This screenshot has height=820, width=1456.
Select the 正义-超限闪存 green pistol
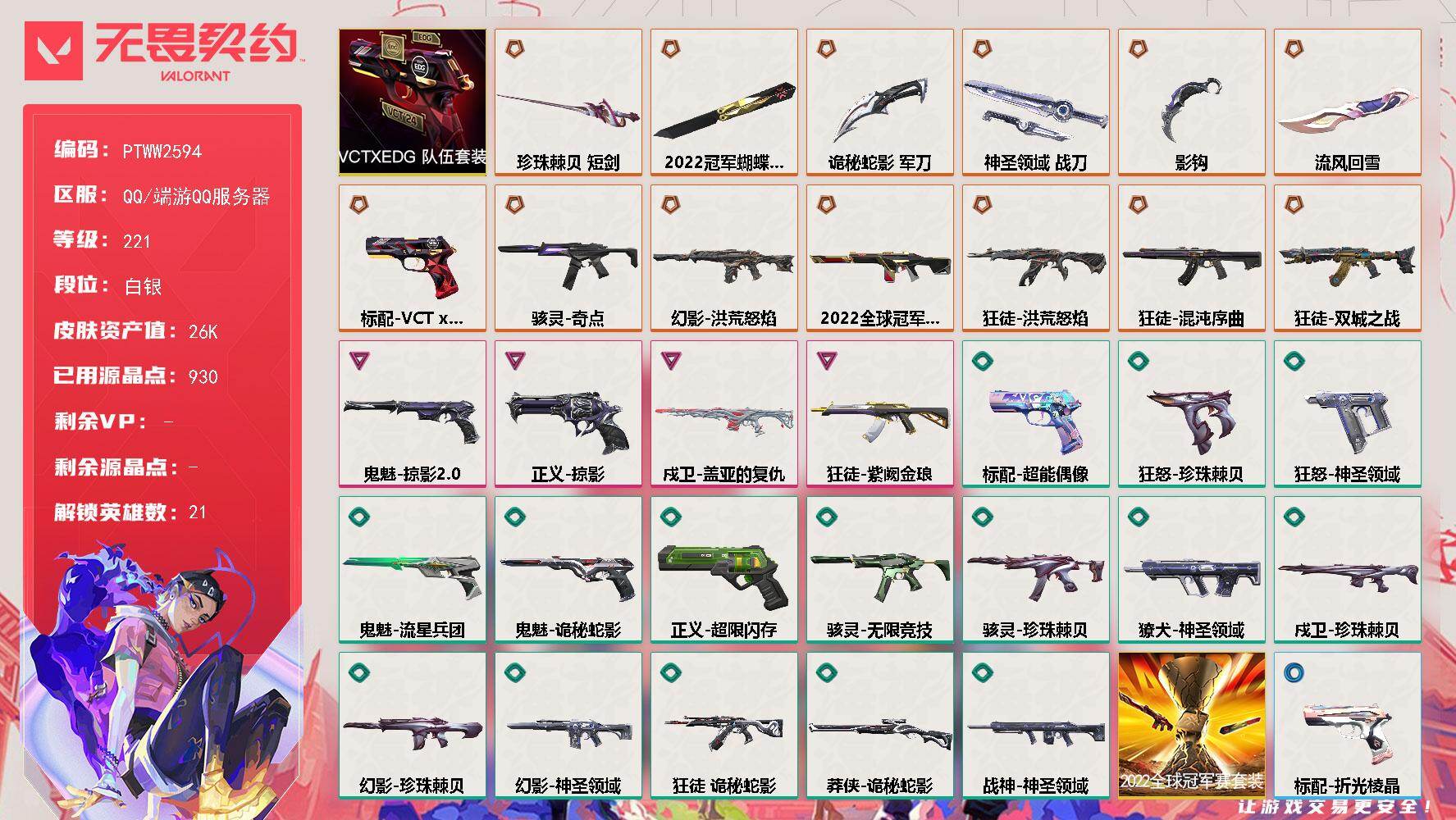(724, 570)
